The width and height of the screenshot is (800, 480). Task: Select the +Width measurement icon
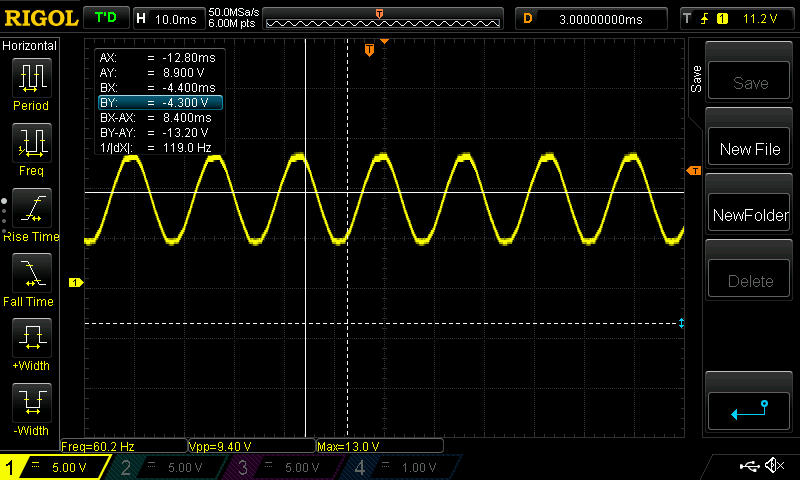pyautogui.click(x=32, y=338)
